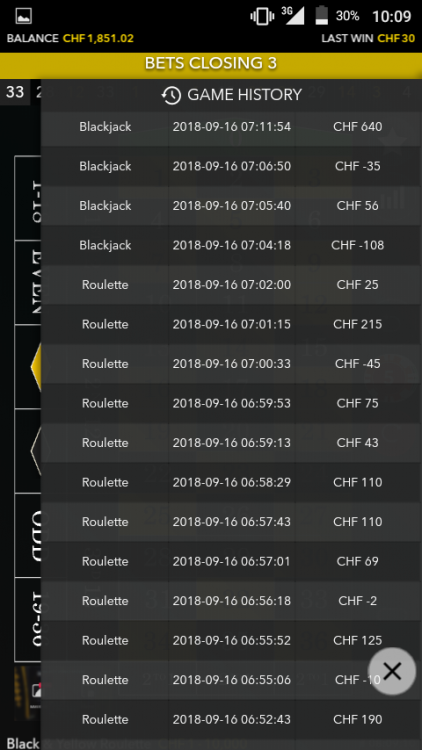Tap the Last Win CHF 30 label

(368, 39)
